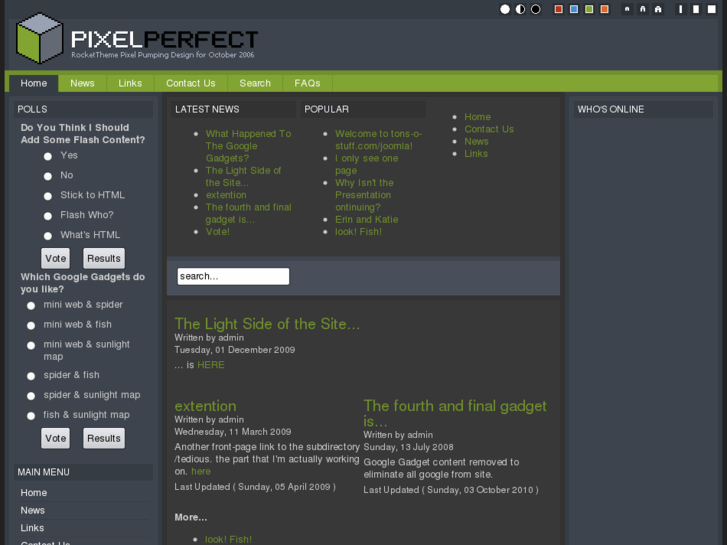Select the dark (black circle) style icon
The height and width of the screenshot is (545, 727).
pyautogui.click(x=536, y=9)
